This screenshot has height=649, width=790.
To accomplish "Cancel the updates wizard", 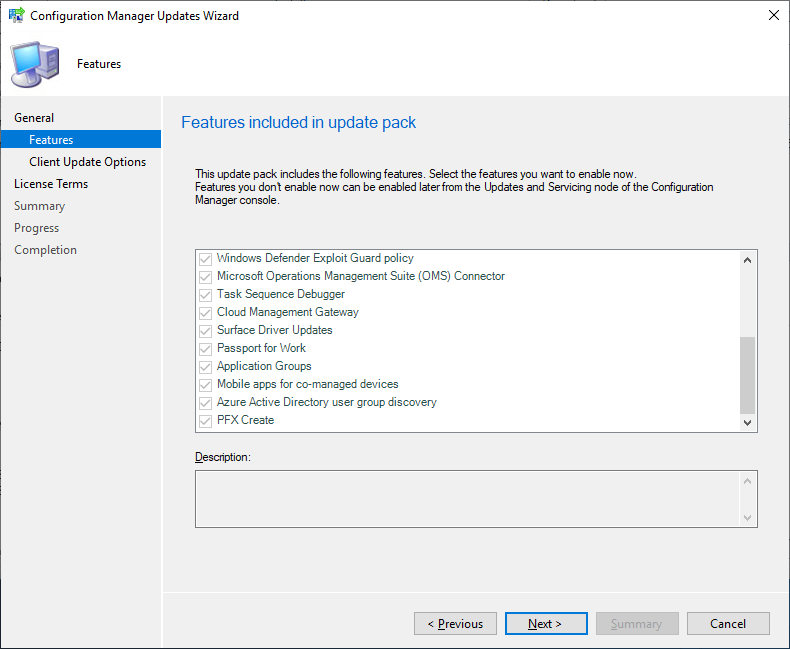I will (x=728, y=624).
